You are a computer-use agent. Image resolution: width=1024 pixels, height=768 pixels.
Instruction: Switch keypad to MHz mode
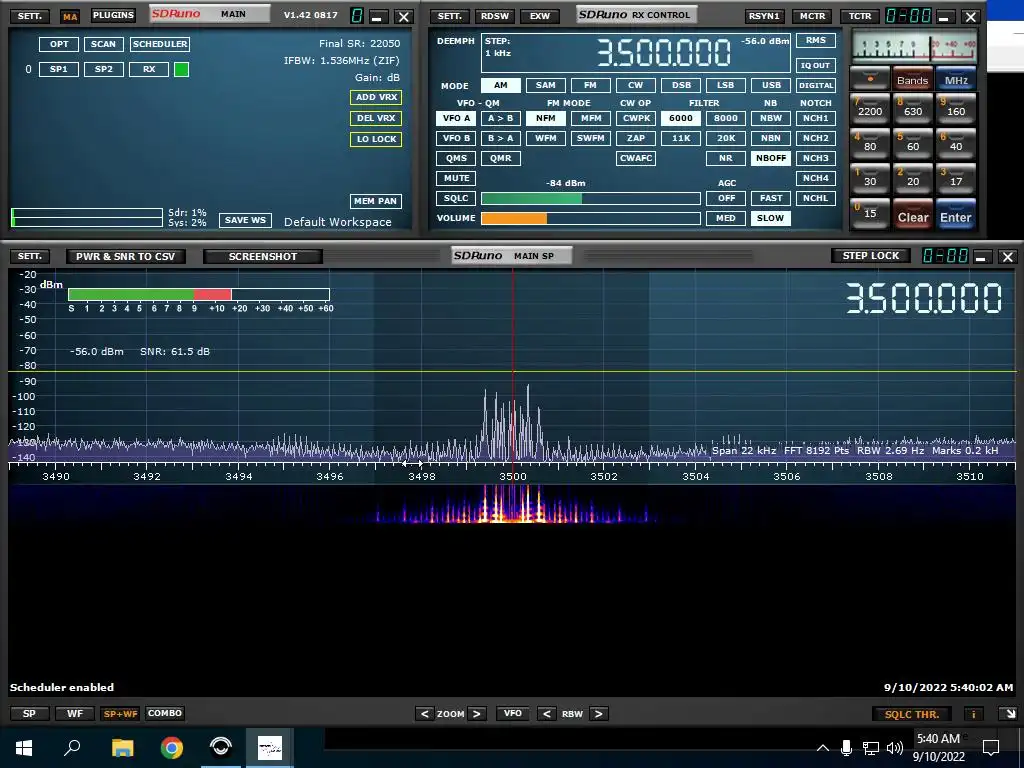[x=955, y=79]
